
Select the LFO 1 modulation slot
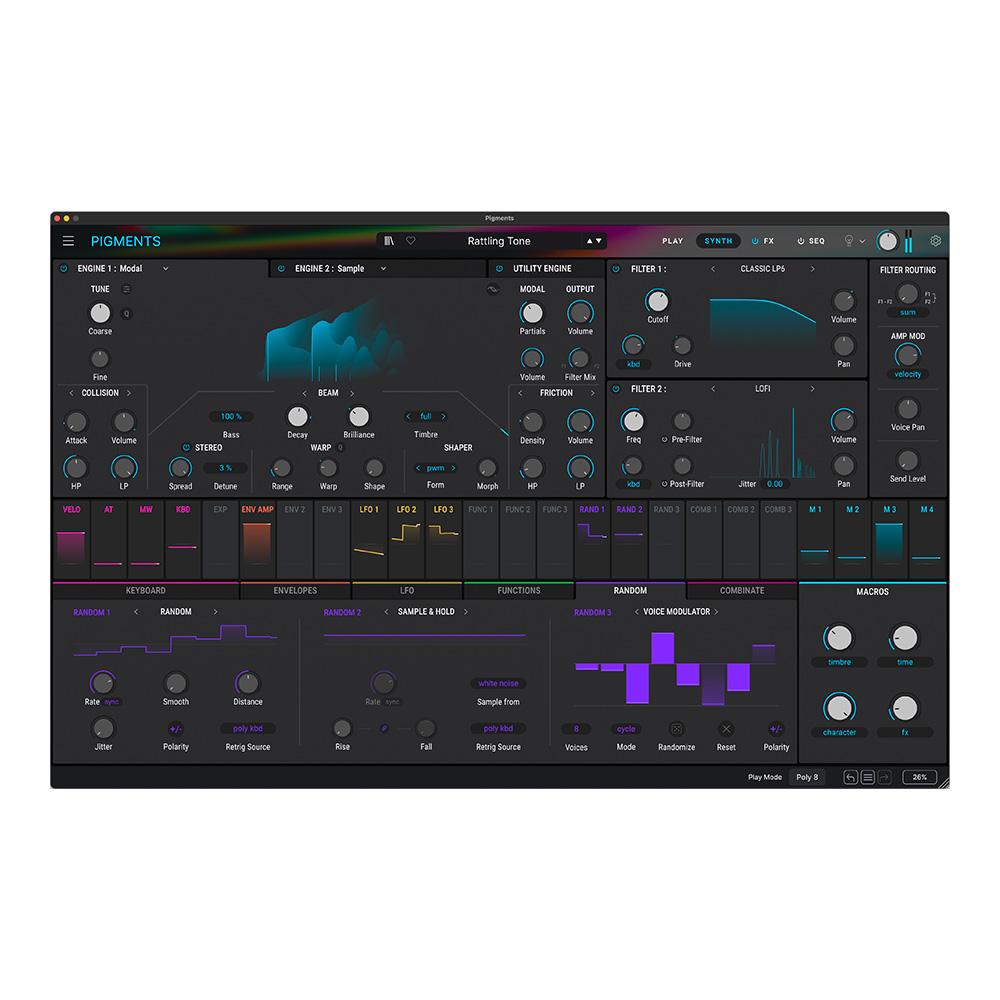point(369,539)
